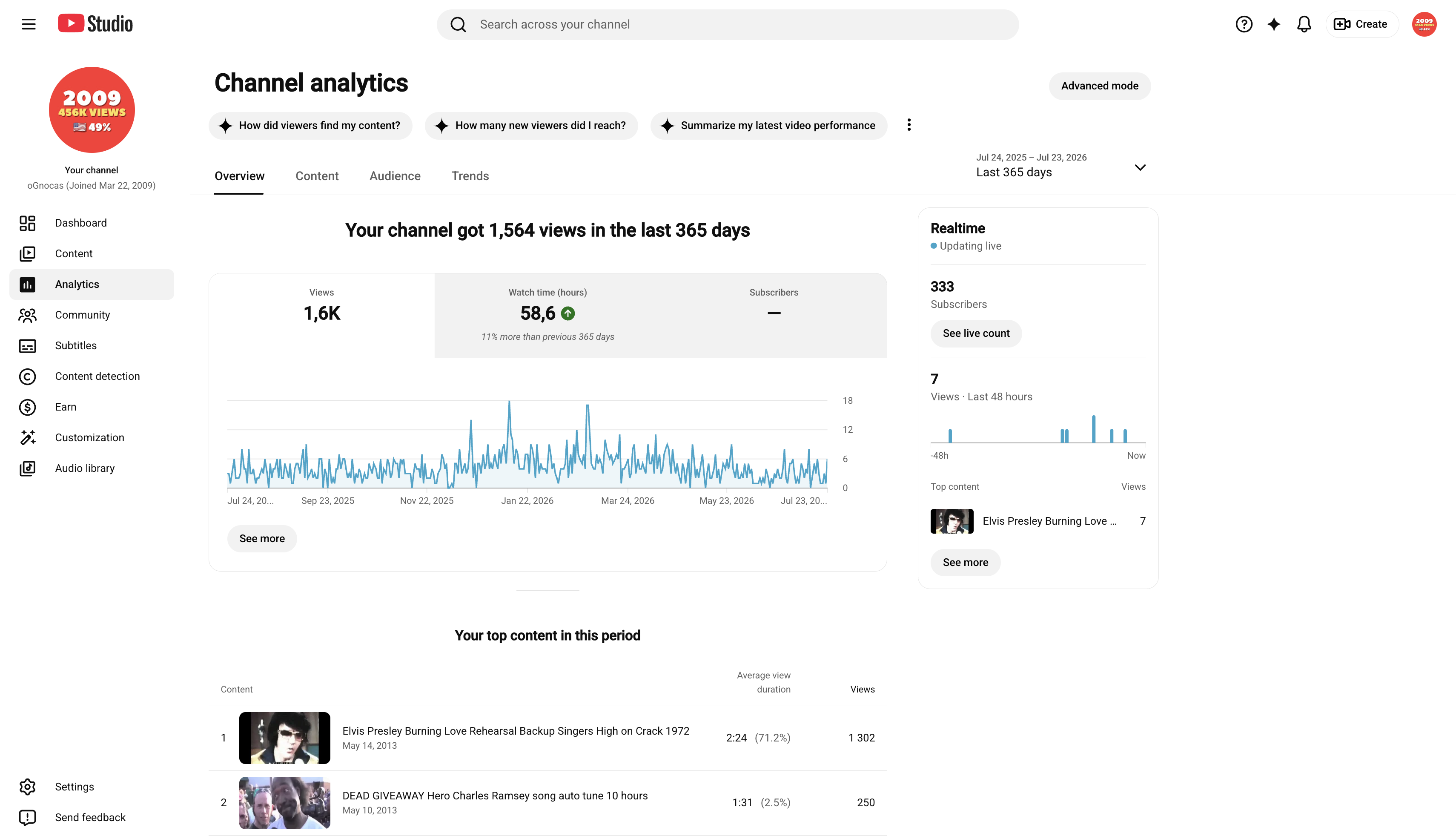Open the Audience tab

tap(395, 176)
